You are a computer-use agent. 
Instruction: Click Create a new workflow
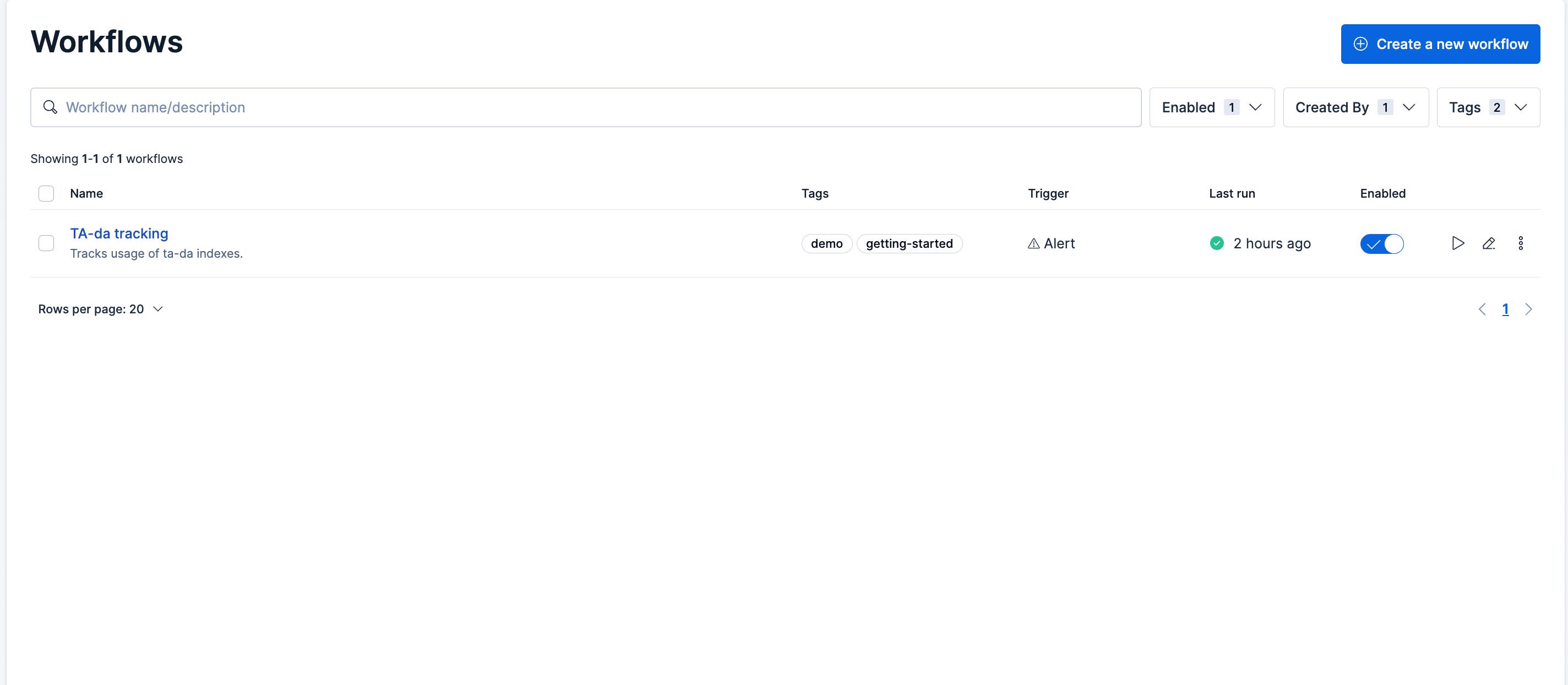click(x=1440, y=44)
